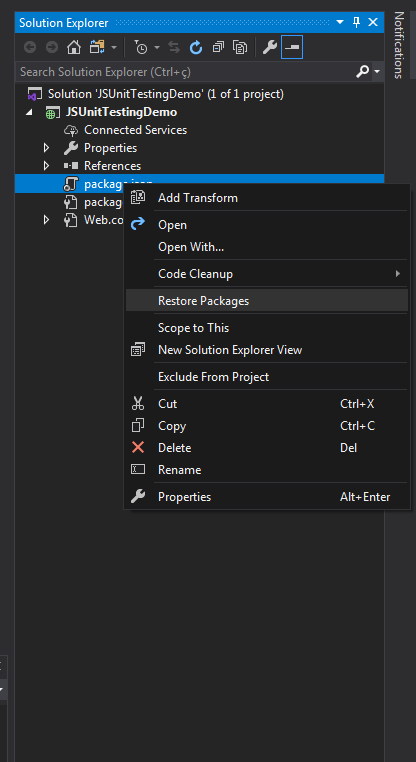
Task: Open the Code Cleanup submenu
Action: coord(267,274)
